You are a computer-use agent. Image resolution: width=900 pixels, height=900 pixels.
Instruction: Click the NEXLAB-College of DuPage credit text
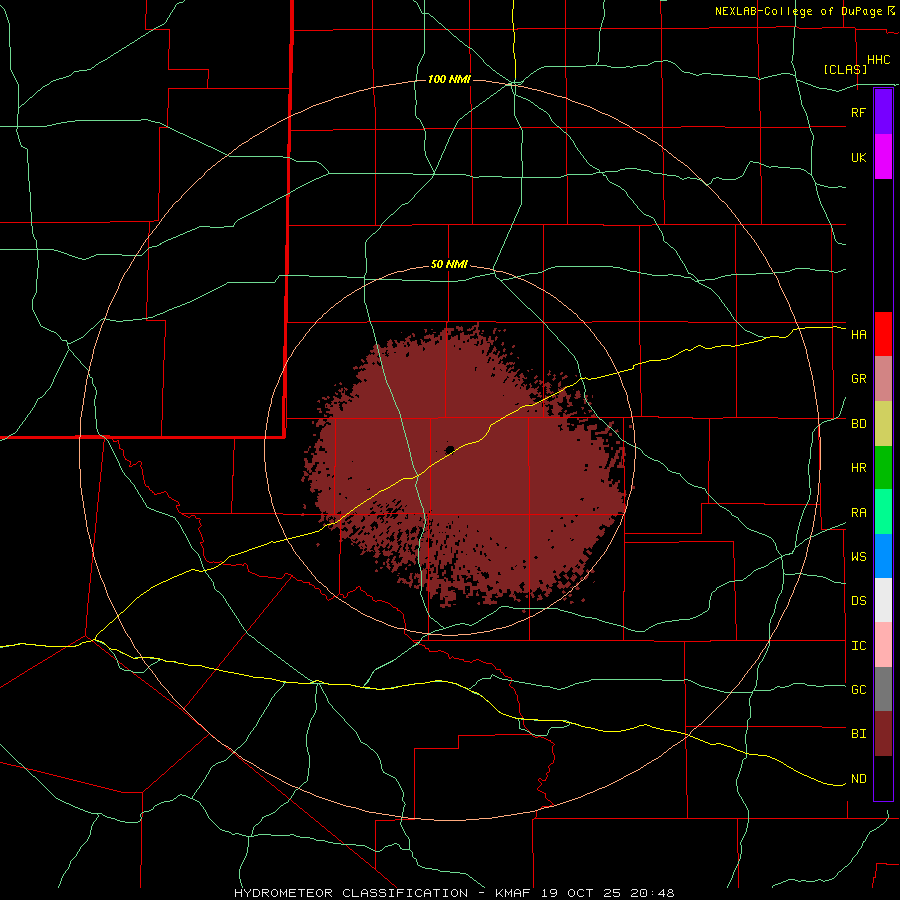(x=798, y=11)
